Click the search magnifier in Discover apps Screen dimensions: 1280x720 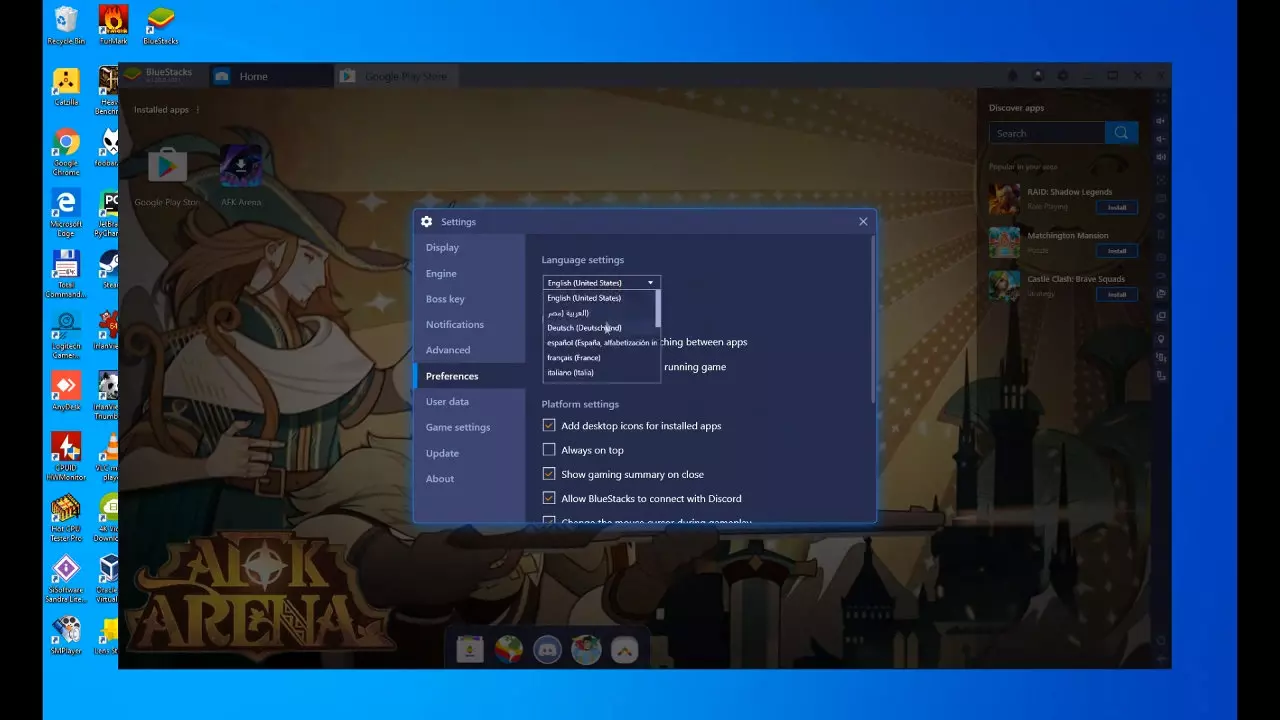click(x=1121, y=133)
